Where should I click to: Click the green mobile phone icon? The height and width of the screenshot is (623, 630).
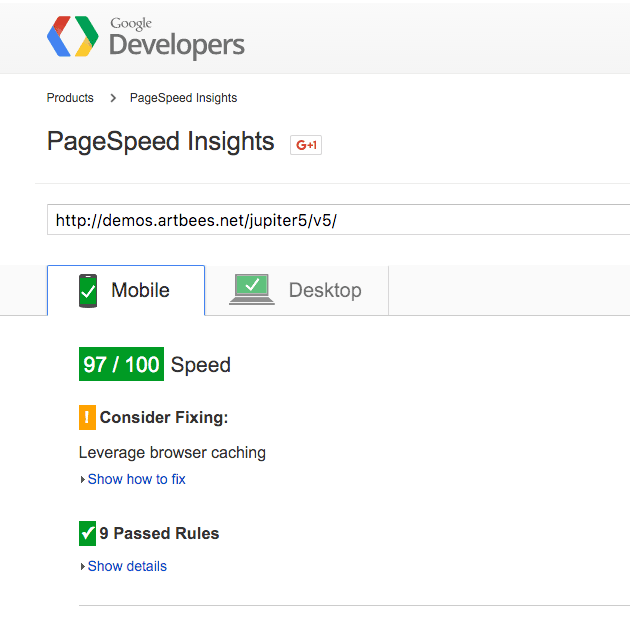pos(88,291)
